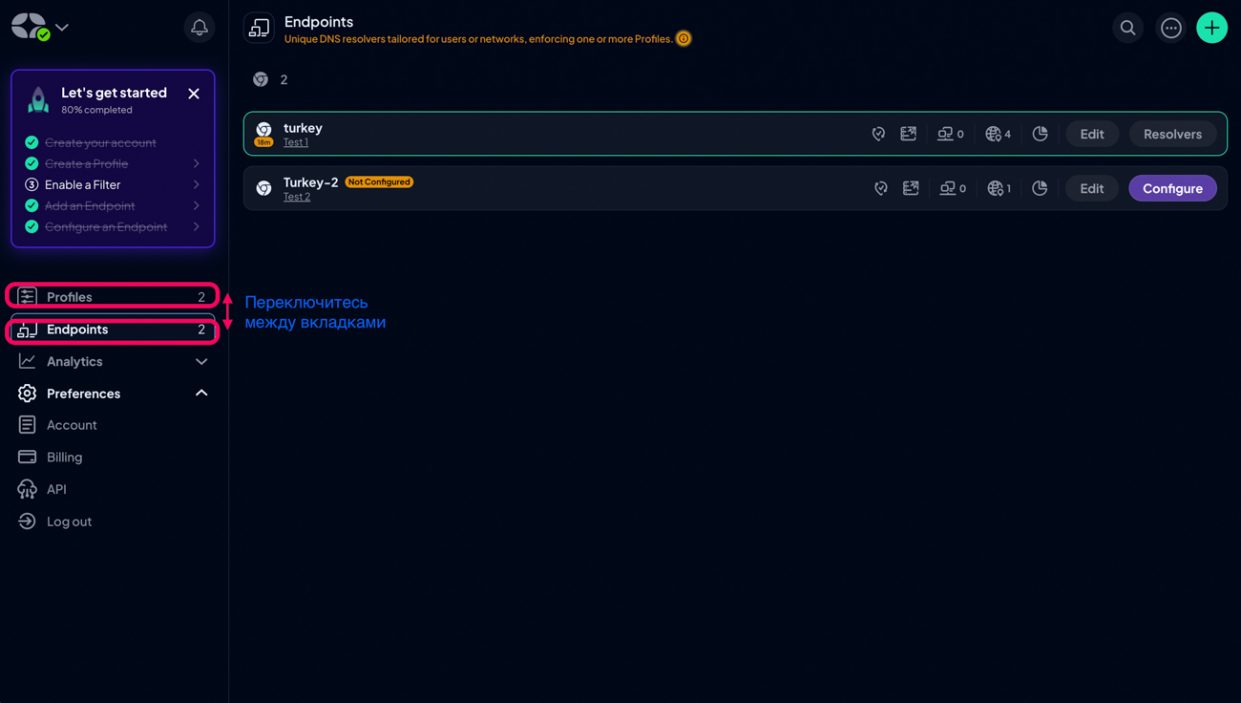The image size is (1241, 703).
Task: Open the pie chart analytics for Turkey-2
Action: point(1040,188)
